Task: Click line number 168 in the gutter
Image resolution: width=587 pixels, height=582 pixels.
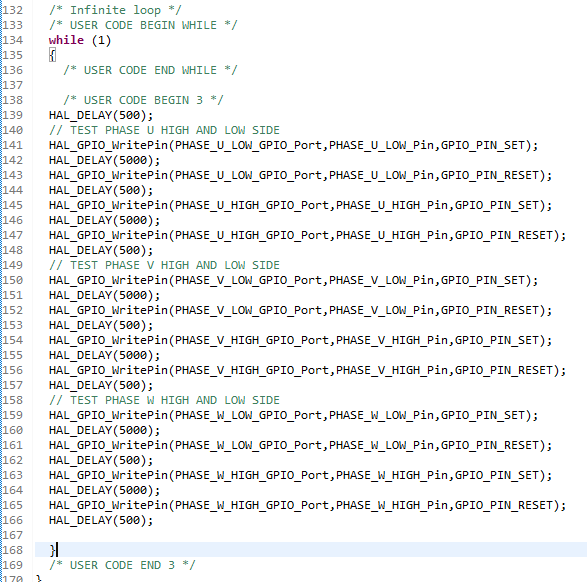Action: click(12, 550)
